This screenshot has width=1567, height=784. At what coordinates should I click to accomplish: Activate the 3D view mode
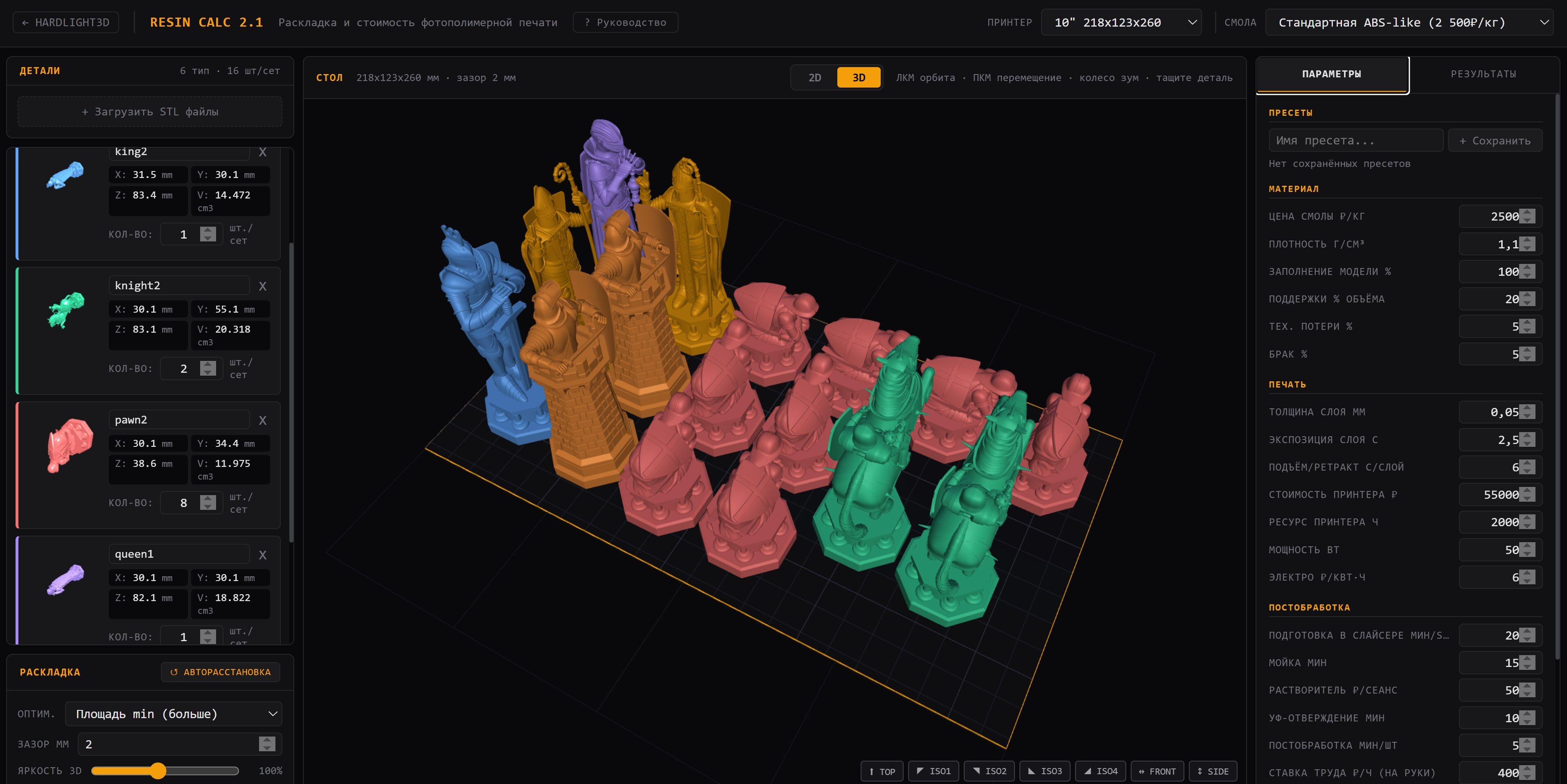tap(858, 77)
